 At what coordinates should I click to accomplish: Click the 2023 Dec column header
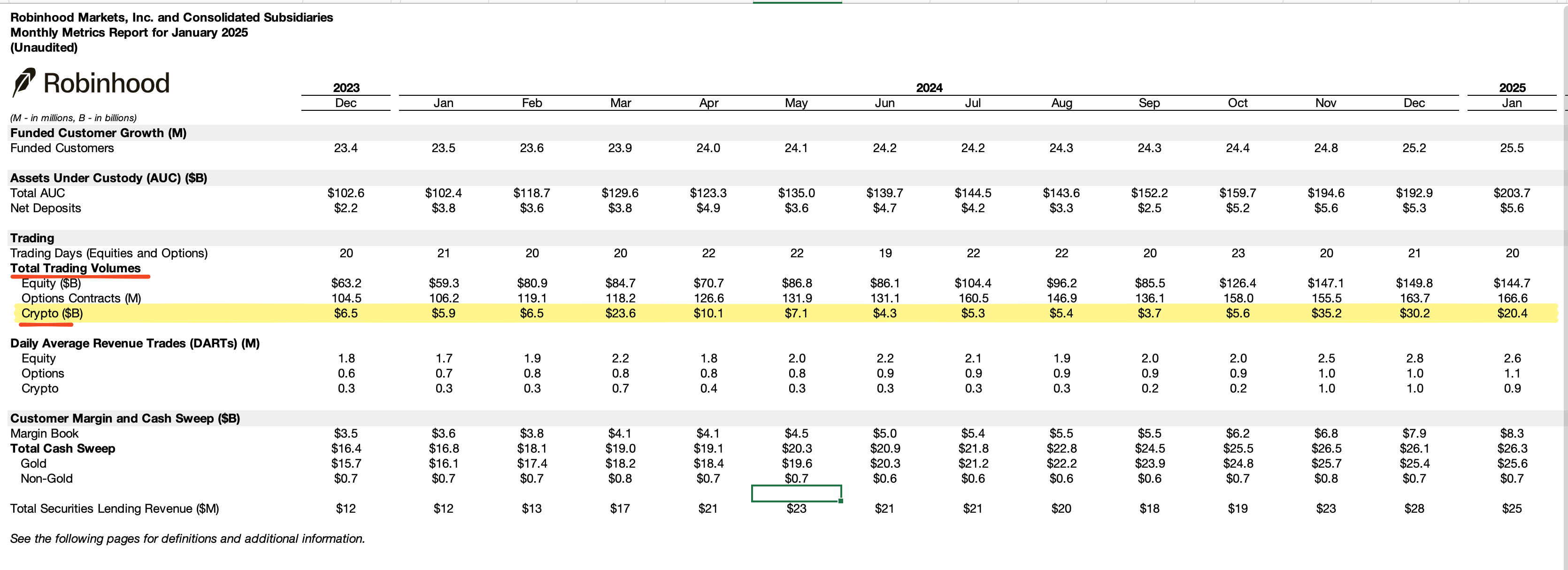[346, 103]
